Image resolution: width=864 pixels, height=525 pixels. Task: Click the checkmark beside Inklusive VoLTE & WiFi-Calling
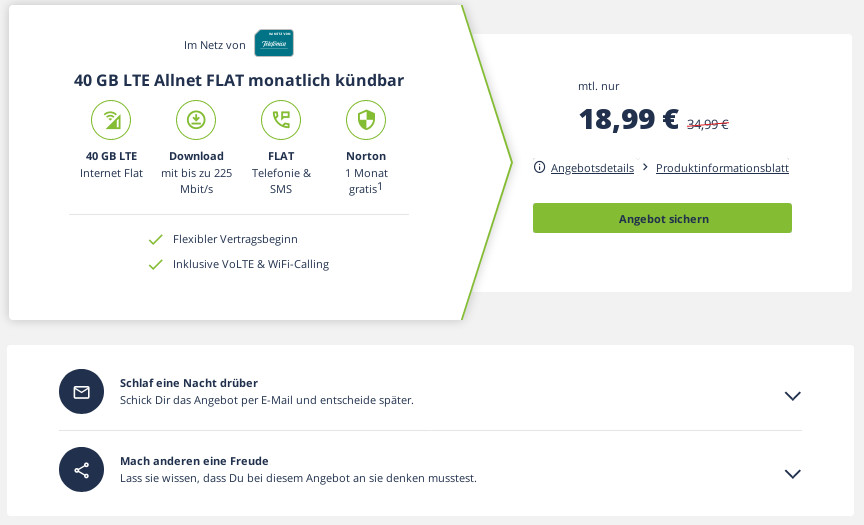tap(155, 264)
